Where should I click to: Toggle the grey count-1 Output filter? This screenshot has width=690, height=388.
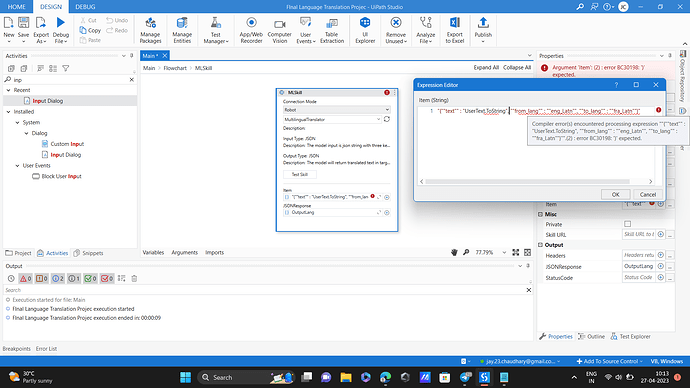click(x=74, y=278)
